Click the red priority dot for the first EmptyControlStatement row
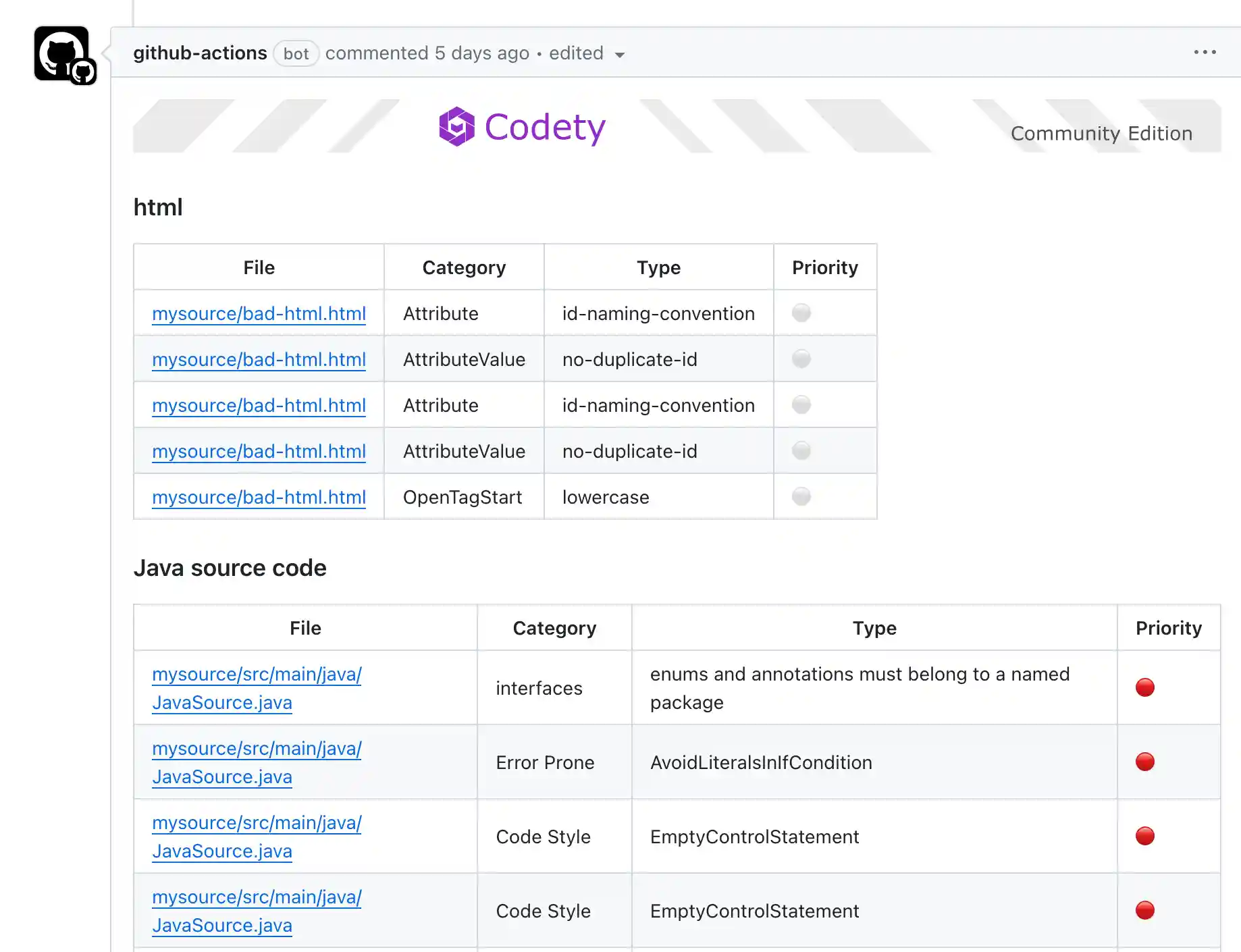1241x952 pixels. tap(1145, 836)
